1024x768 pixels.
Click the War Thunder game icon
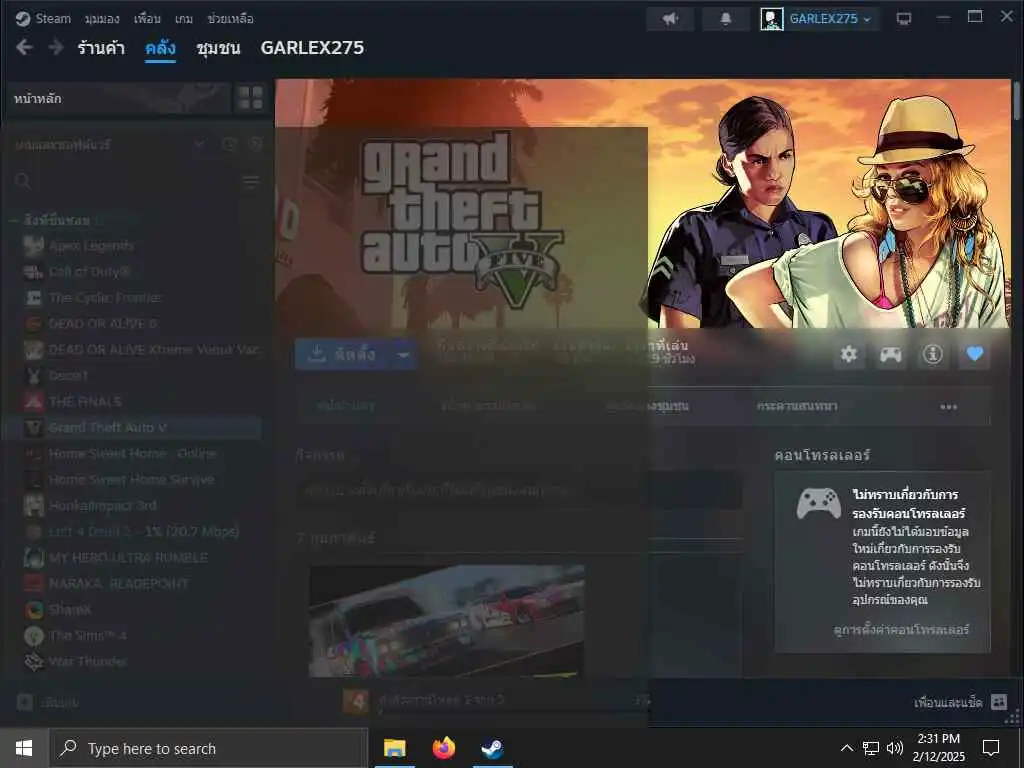(x=33, y=662)
